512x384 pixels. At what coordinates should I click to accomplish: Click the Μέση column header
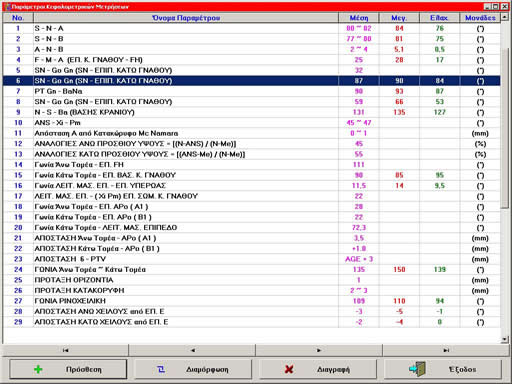[x=359, y=18]
